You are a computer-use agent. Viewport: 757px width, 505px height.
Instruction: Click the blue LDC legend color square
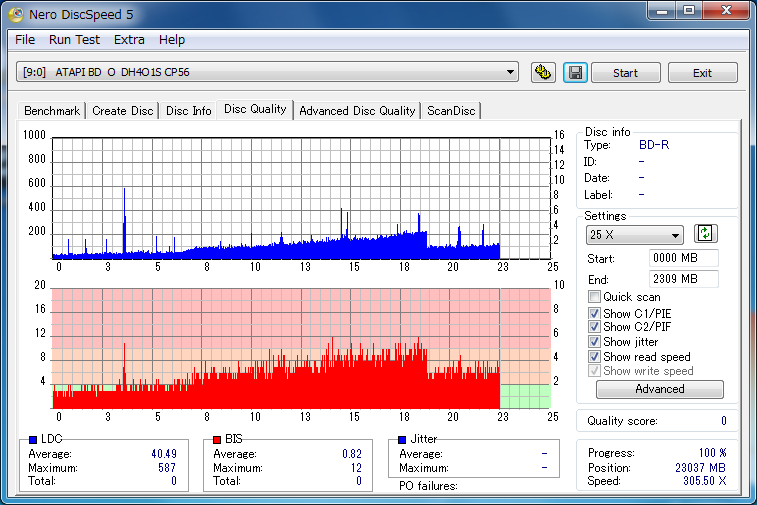pyautogui.click(x=33, y=439)
